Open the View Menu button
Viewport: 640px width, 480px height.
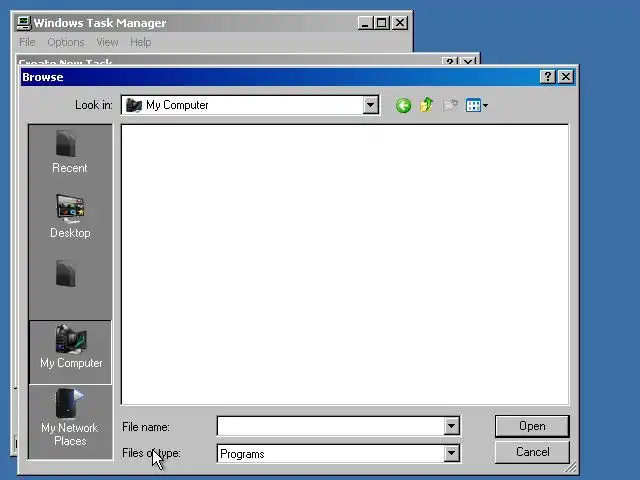476,105
